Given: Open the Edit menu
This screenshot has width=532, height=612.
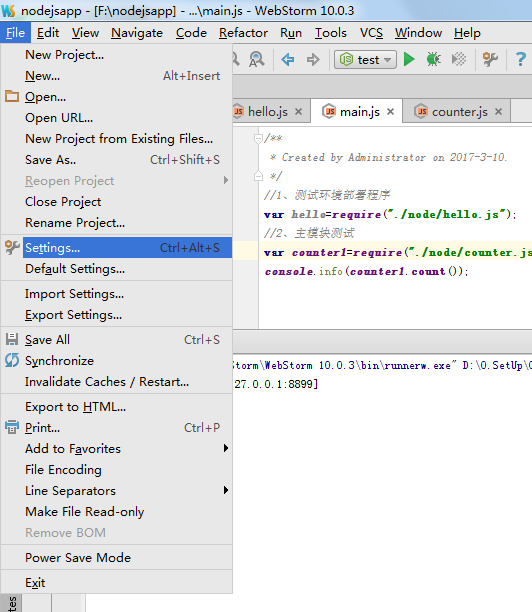Looking at the screenshot, I should (48, 33).
